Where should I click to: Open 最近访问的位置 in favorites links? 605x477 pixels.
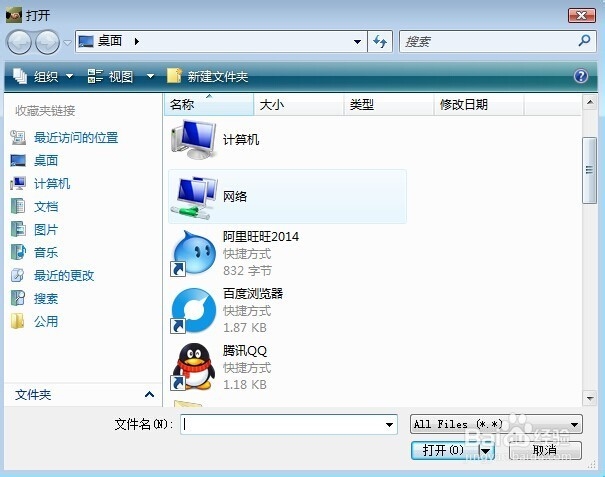(76, 138)
